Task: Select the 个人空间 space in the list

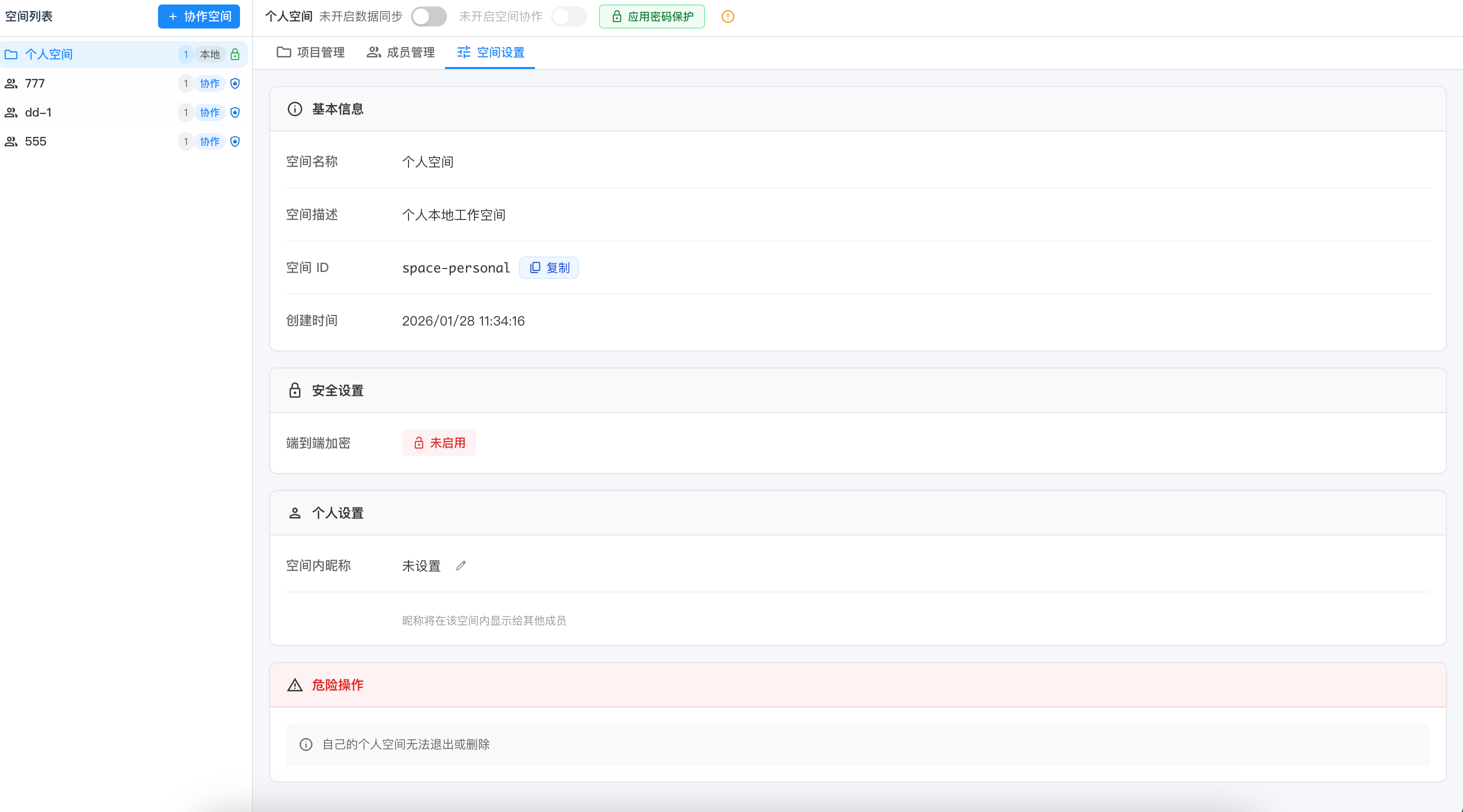Action: pyautogui.click(x=124, y=54)
